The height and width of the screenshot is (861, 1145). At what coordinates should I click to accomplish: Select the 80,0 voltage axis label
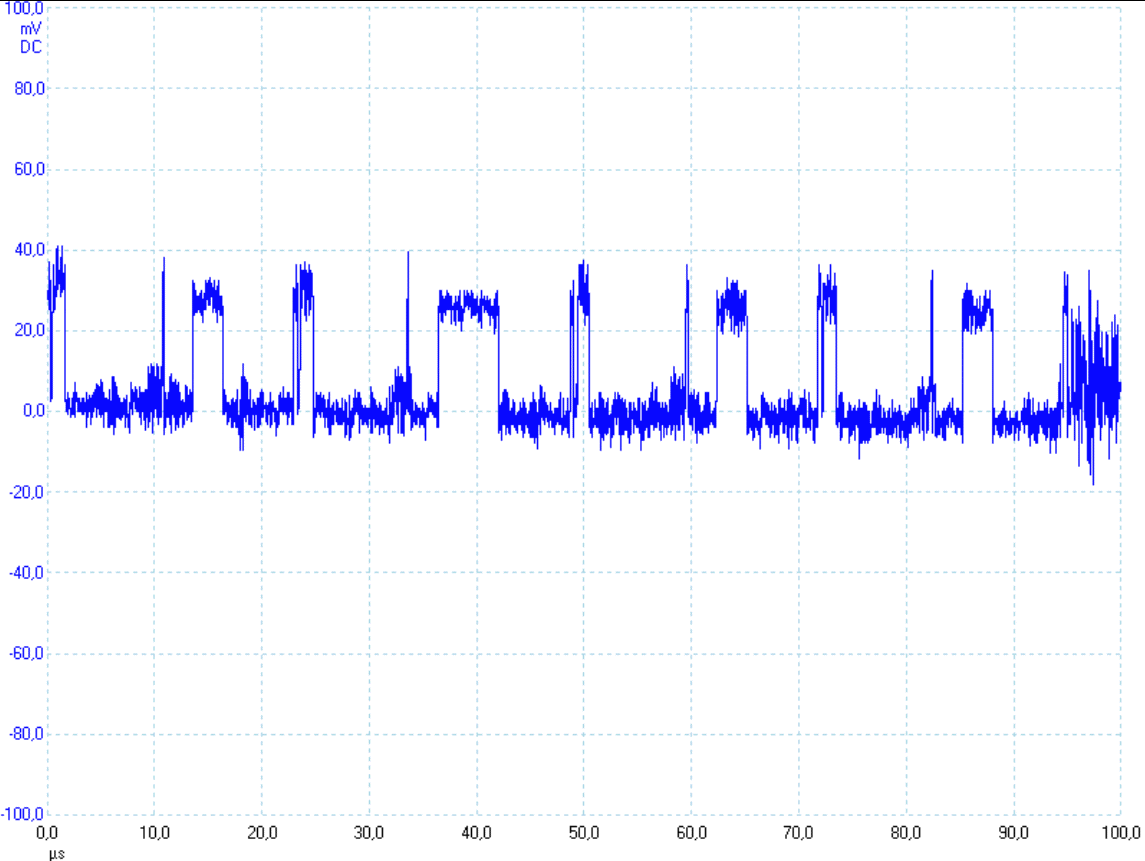coord(29,88)
